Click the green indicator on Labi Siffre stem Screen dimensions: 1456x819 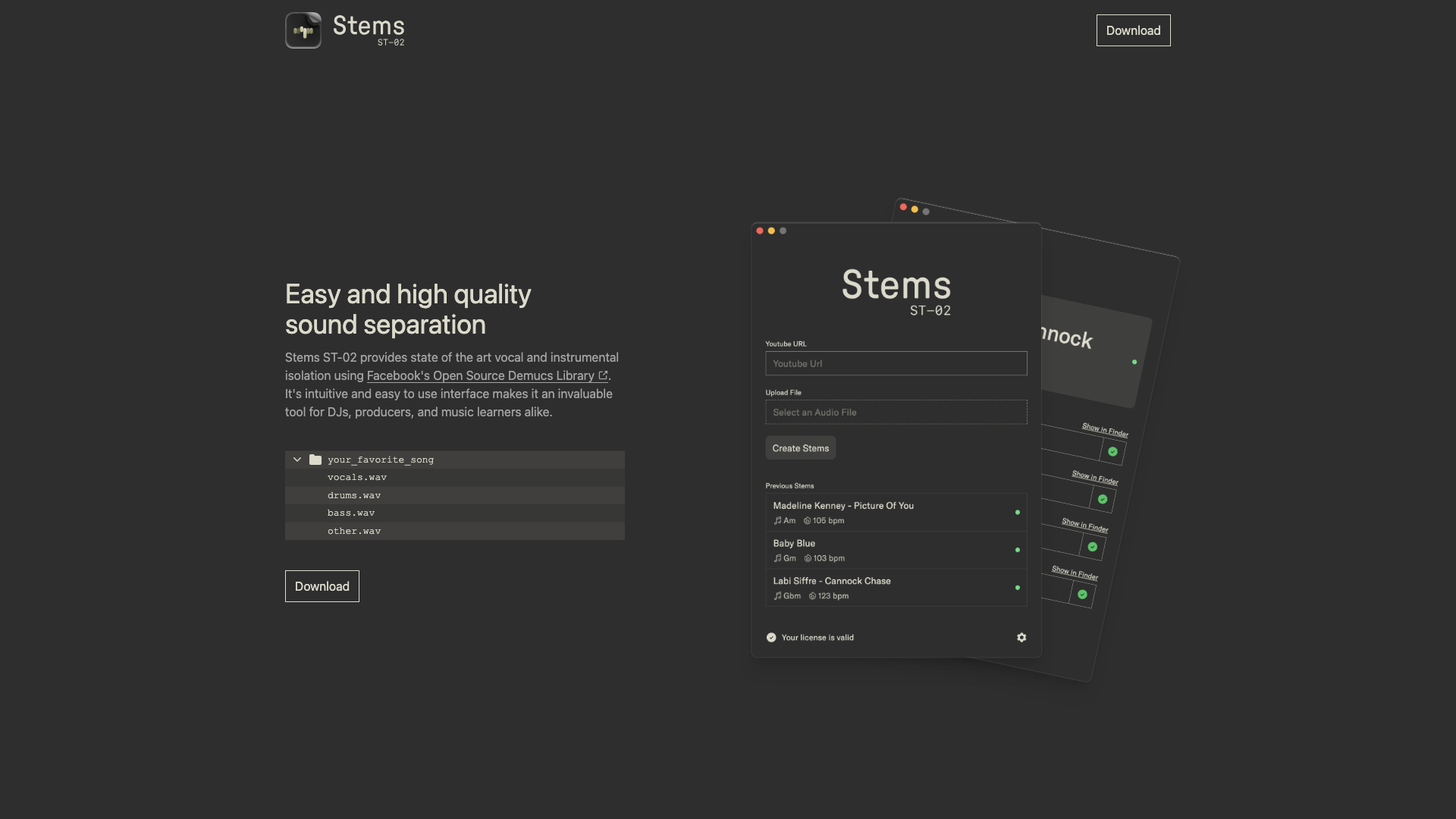point(1017,587)
